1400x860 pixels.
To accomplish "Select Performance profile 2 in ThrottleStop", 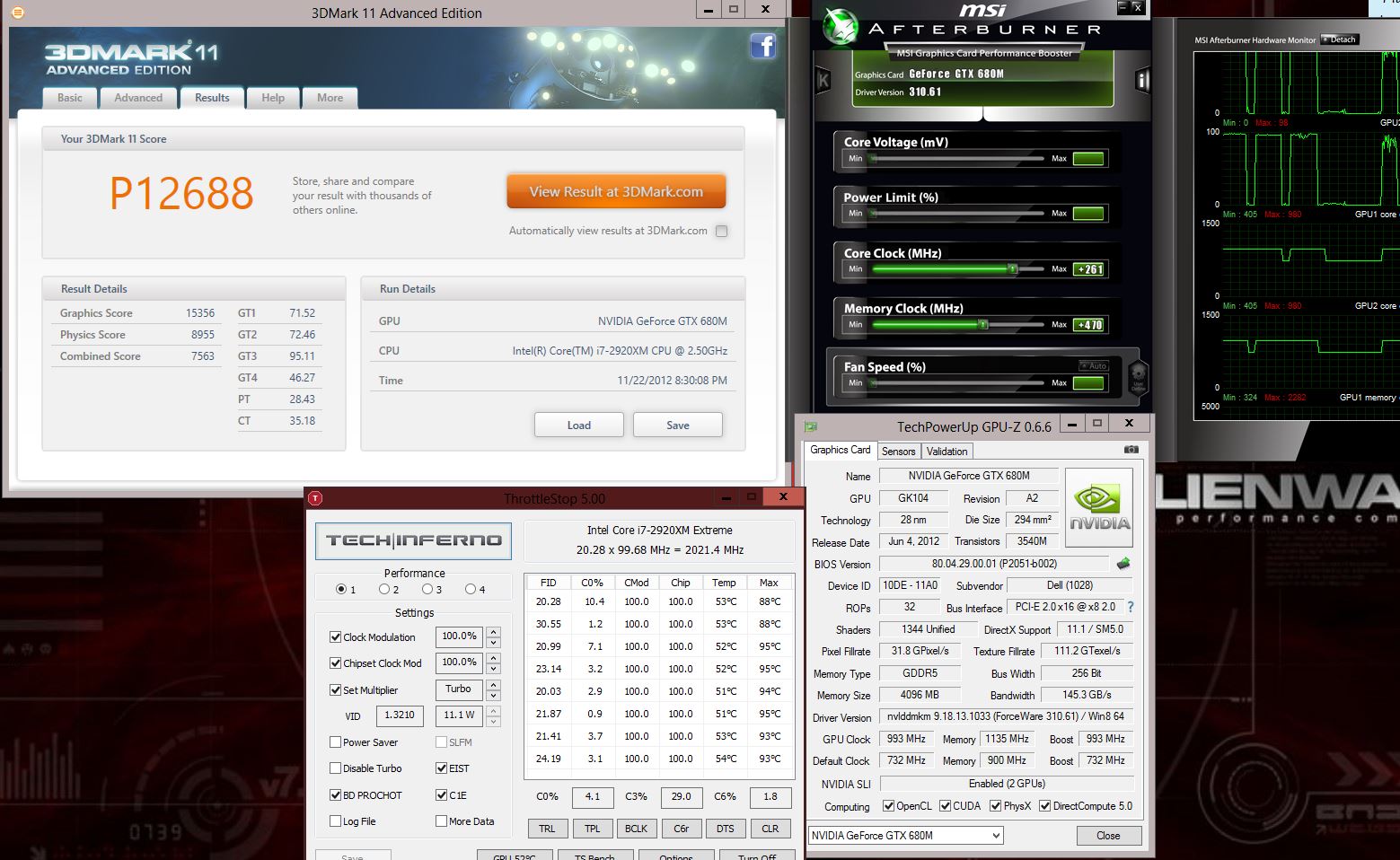I will coord(383,589).
